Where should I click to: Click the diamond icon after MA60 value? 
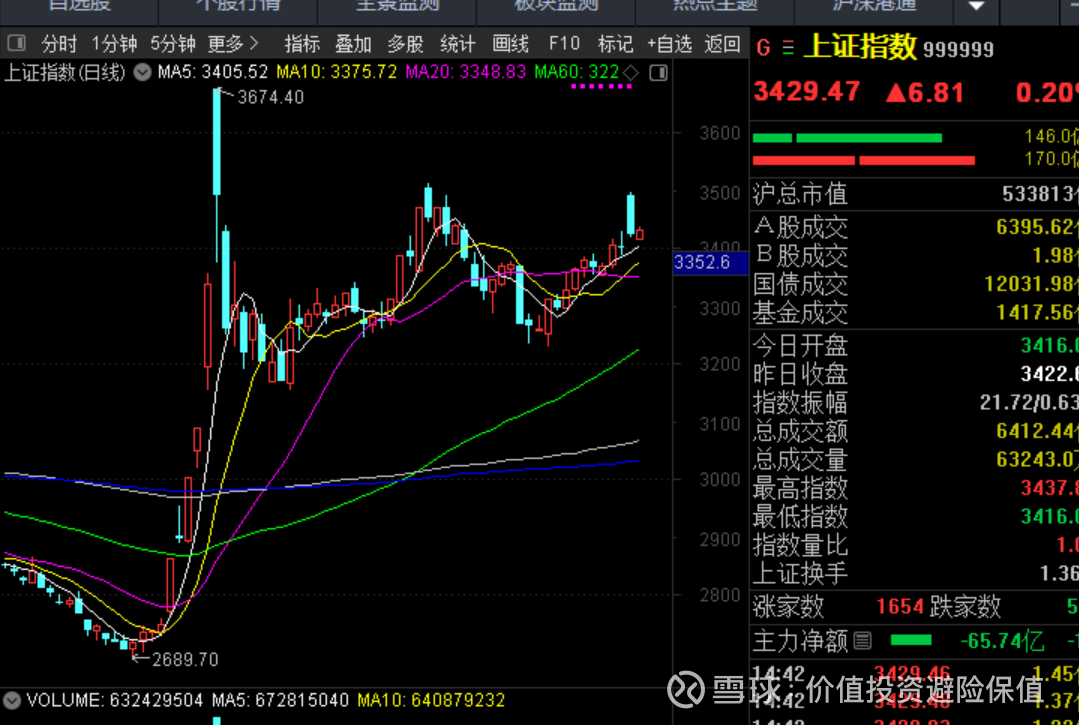tap(630, 73)
